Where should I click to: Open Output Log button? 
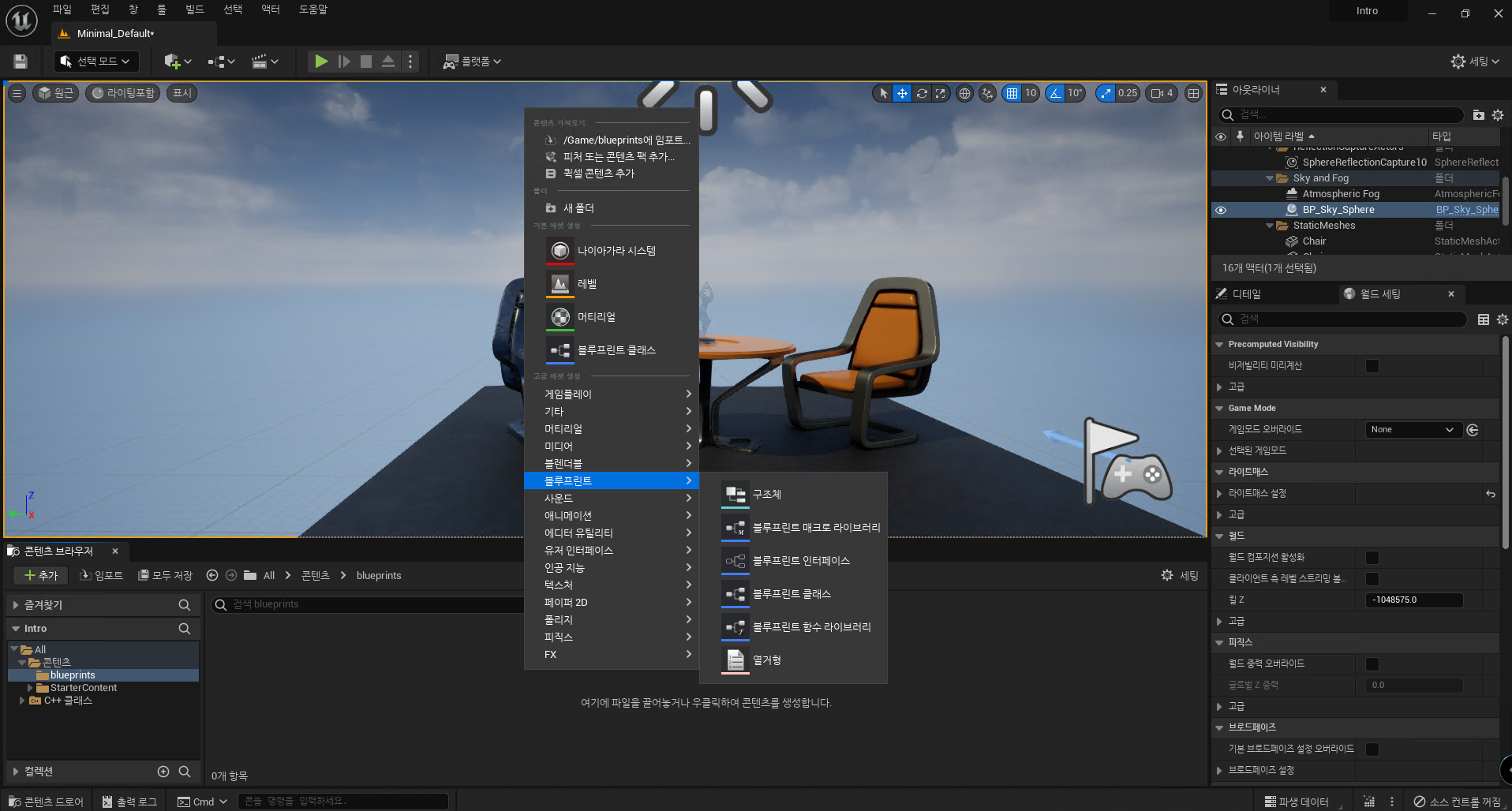[129, 802]
